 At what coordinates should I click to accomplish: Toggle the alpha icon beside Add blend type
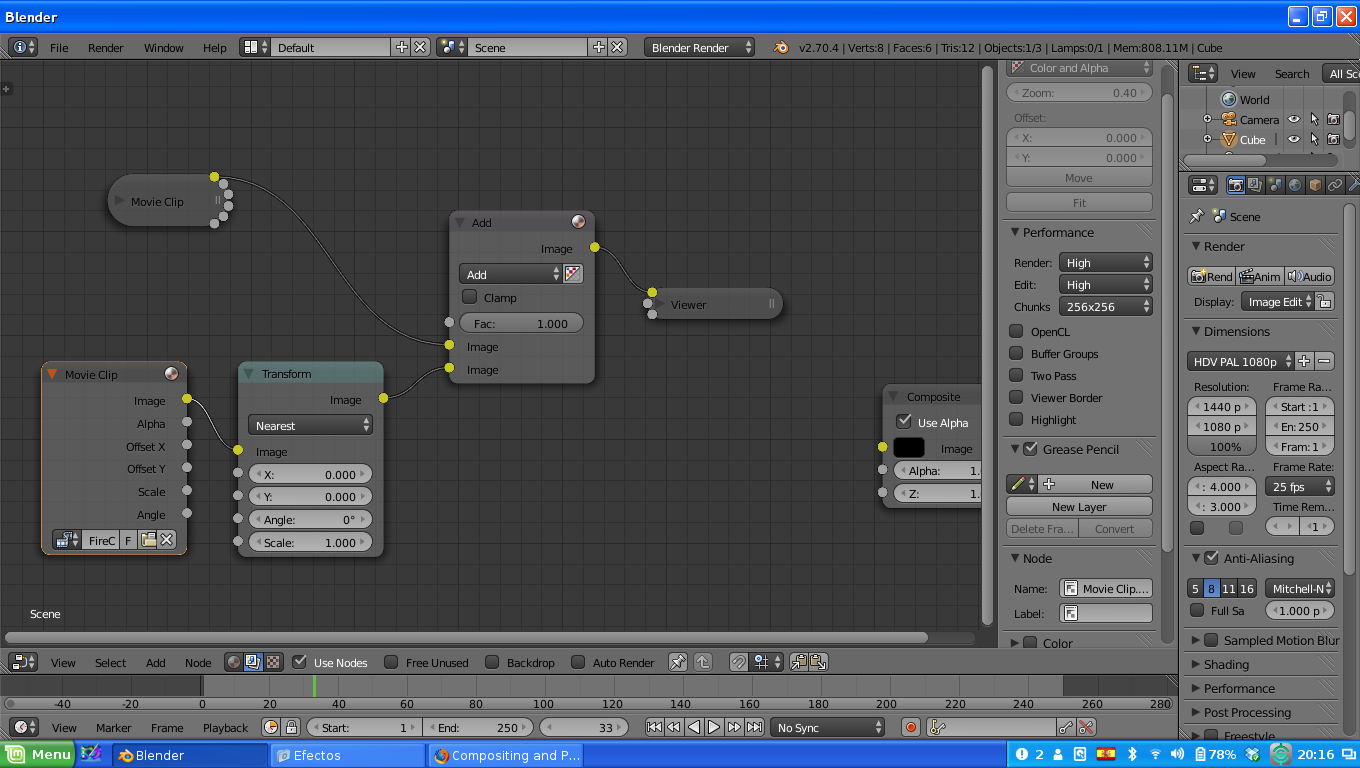(573, 274)
